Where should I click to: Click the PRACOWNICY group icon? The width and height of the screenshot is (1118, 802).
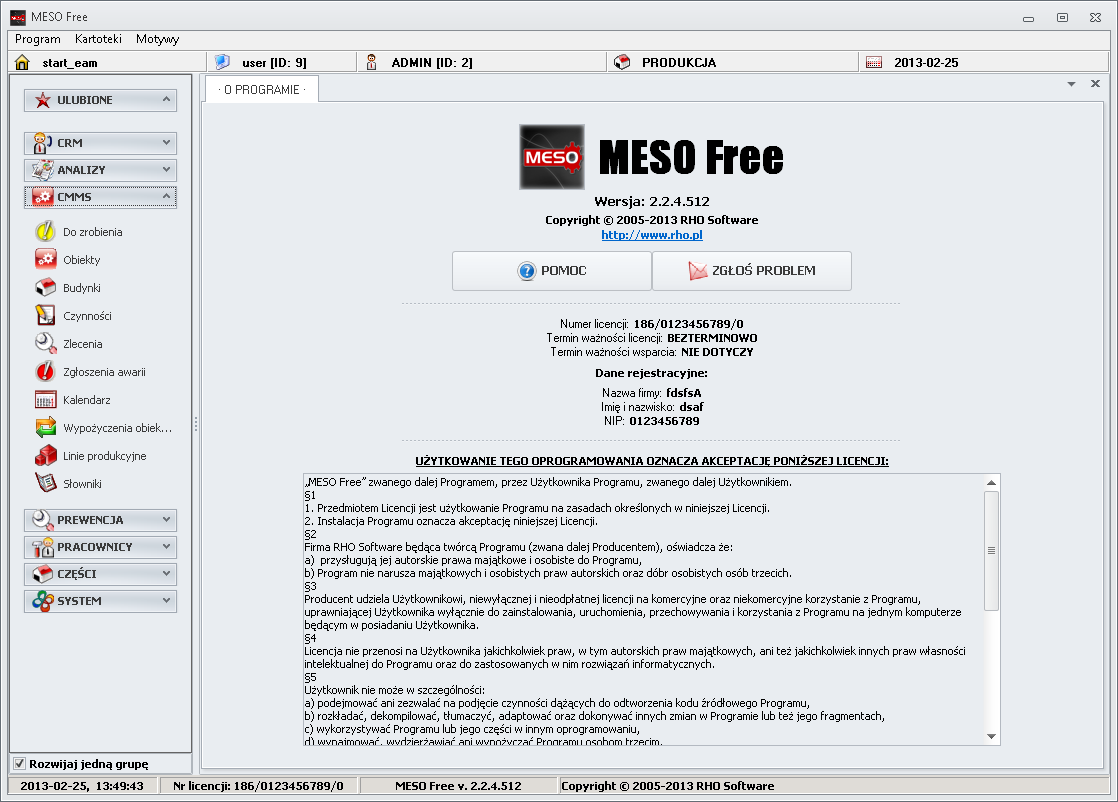[x=43, y=547]
